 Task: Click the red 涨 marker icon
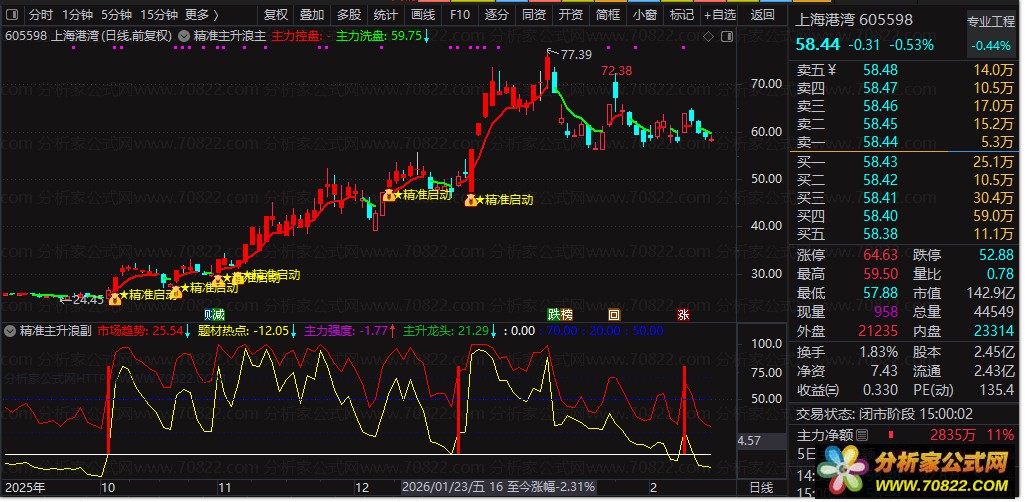(x=684, y=314)
